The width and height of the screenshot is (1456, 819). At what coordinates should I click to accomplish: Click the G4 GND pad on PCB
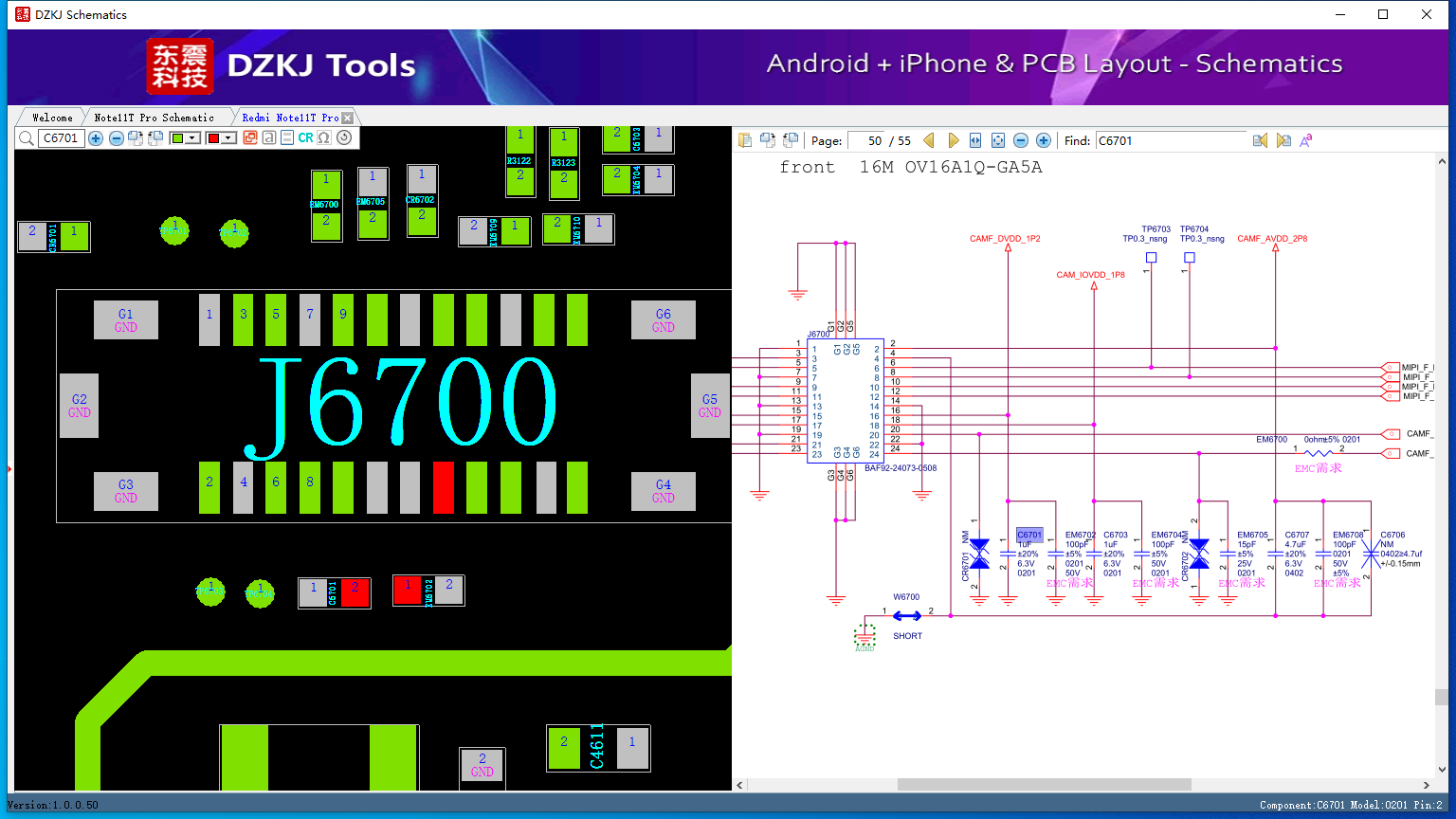coord(664,491)
